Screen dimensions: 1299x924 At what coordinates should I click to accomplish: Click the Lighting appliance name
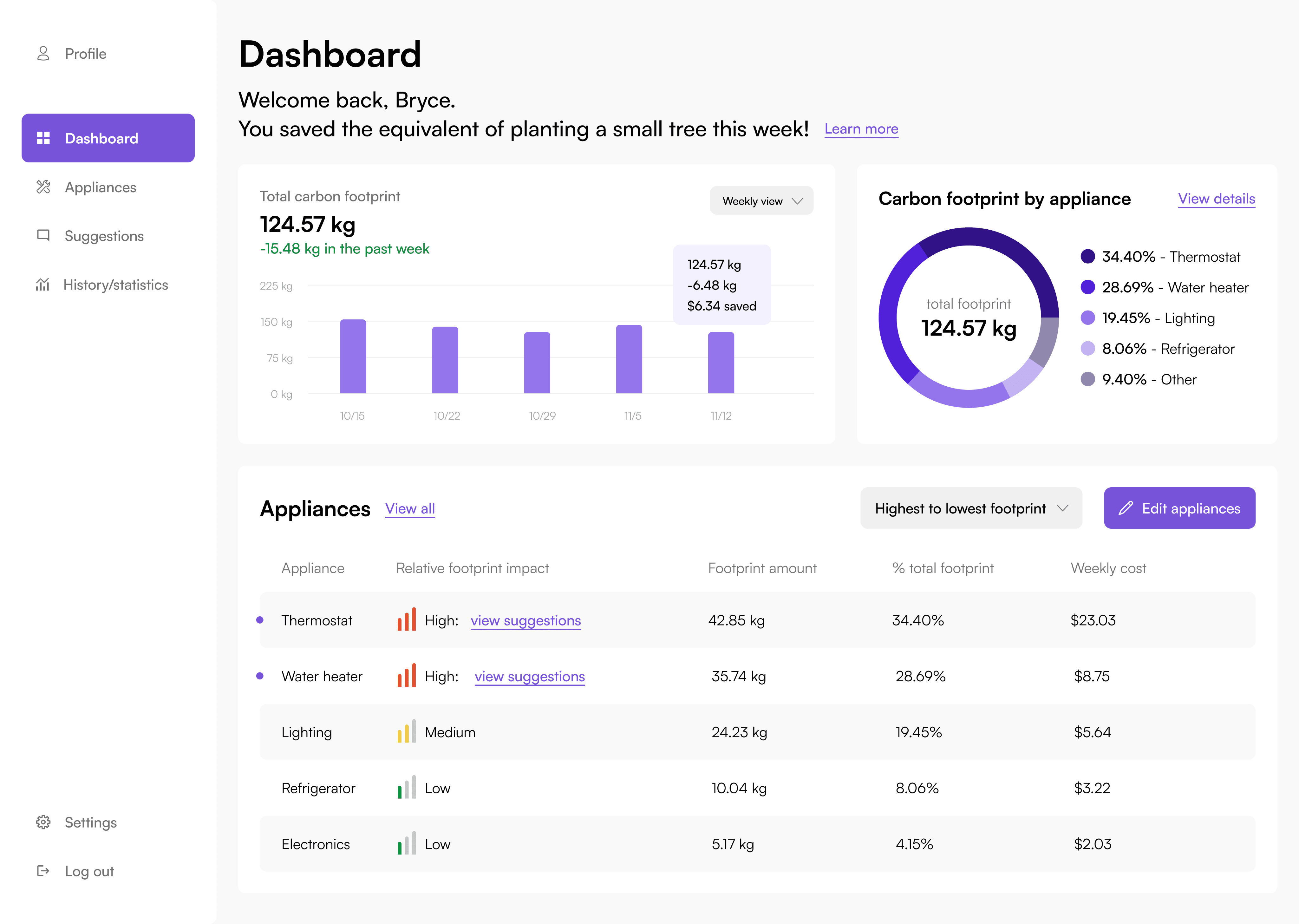307,732
